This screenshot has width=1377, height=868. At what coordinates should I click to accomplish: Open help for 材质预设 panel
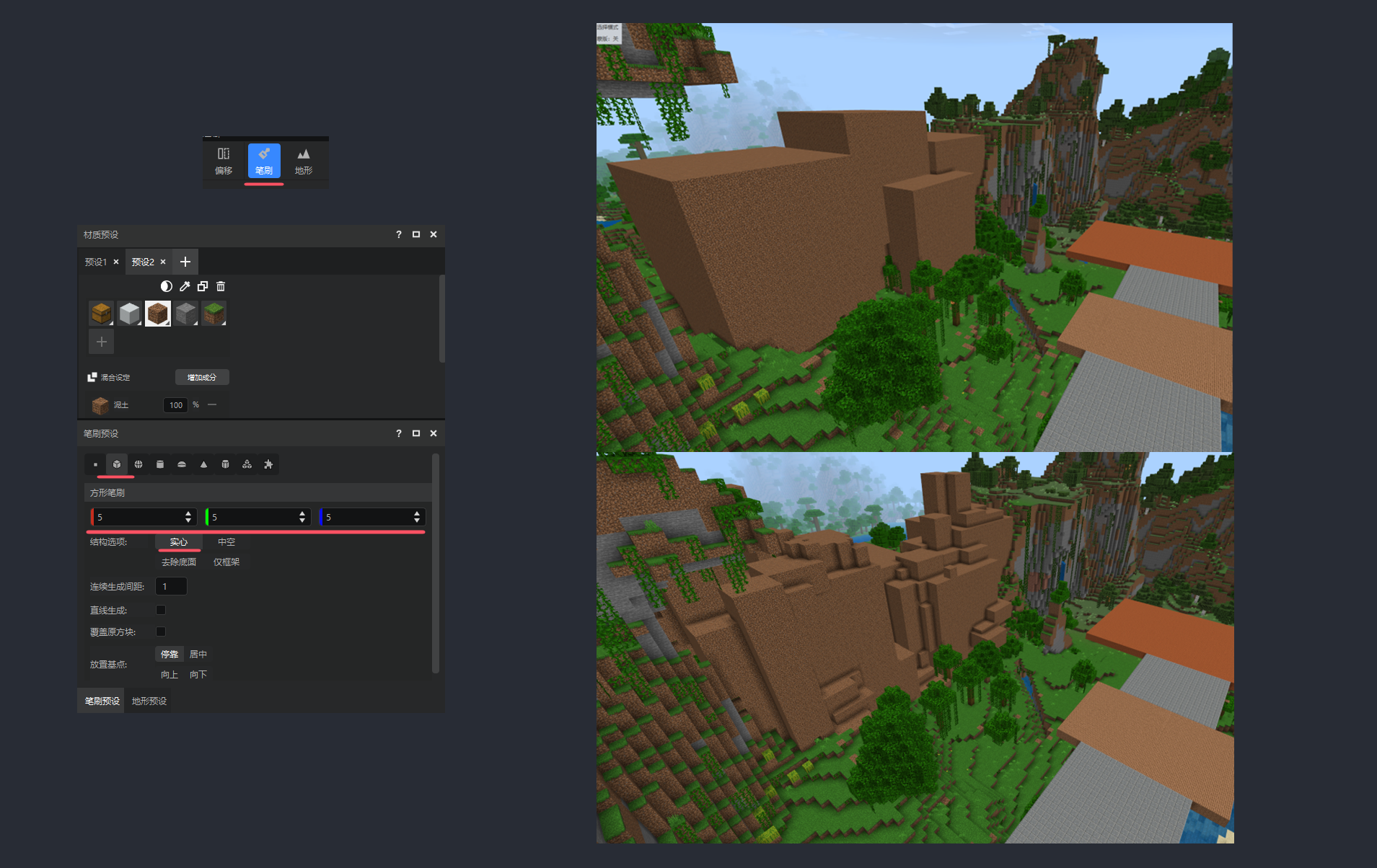click(399, 234)
